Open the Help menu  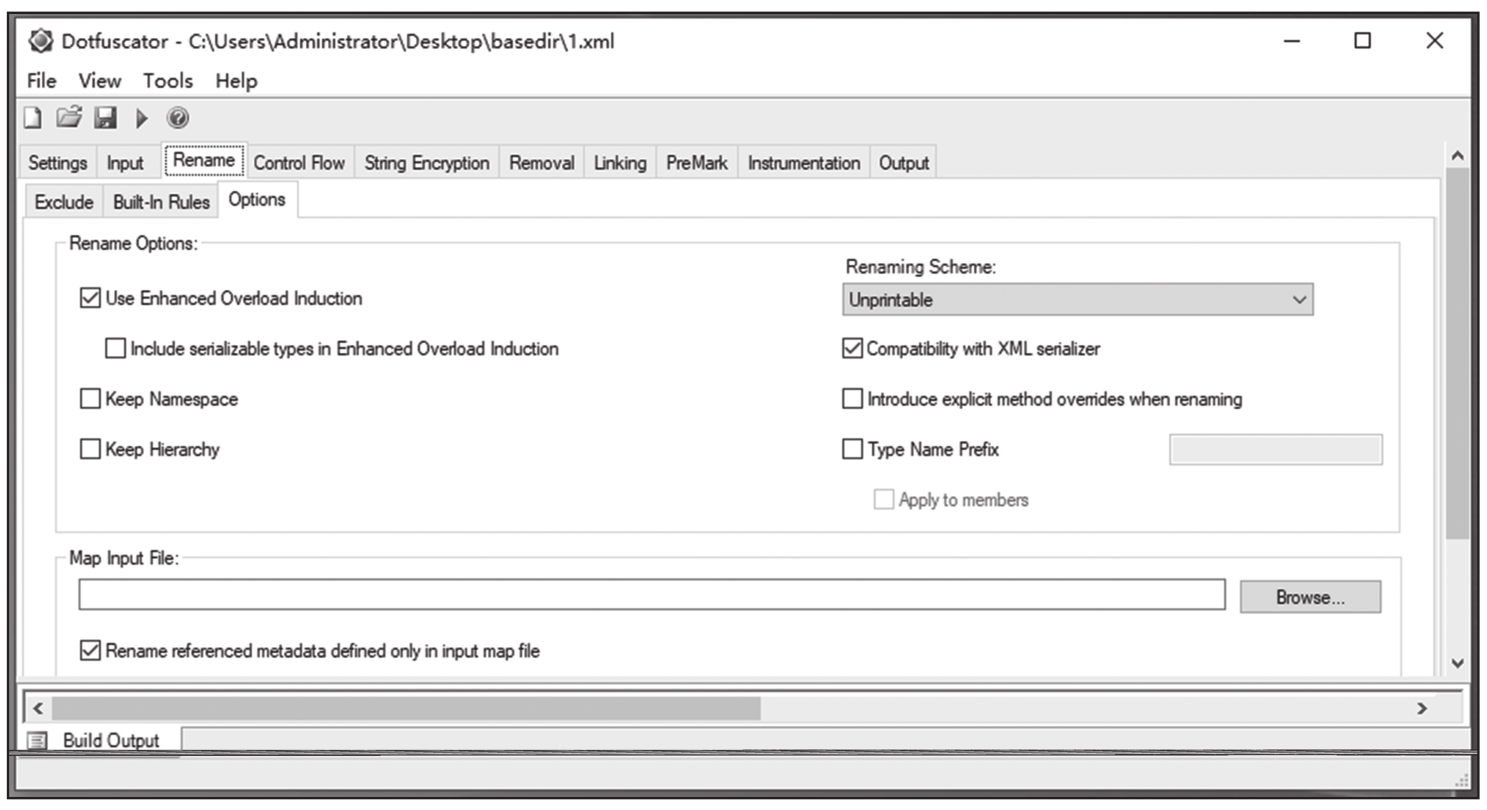[236, 81]
